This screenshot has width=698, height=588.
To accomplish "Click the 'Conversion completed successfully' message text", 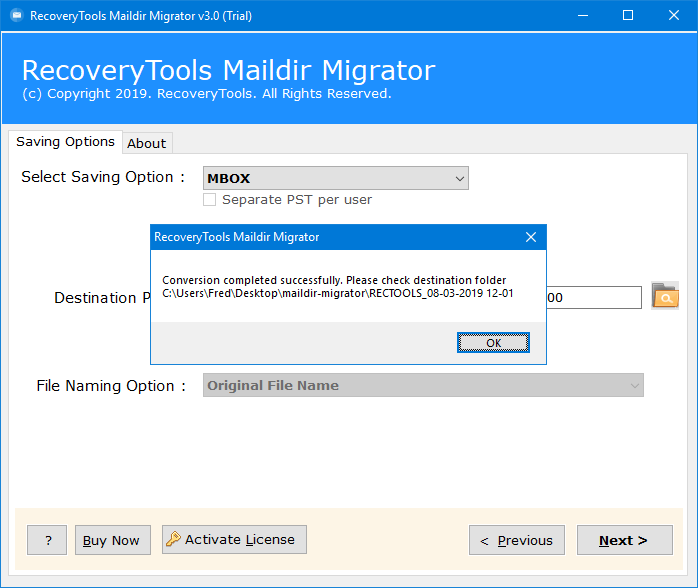I will pos(334,280).
